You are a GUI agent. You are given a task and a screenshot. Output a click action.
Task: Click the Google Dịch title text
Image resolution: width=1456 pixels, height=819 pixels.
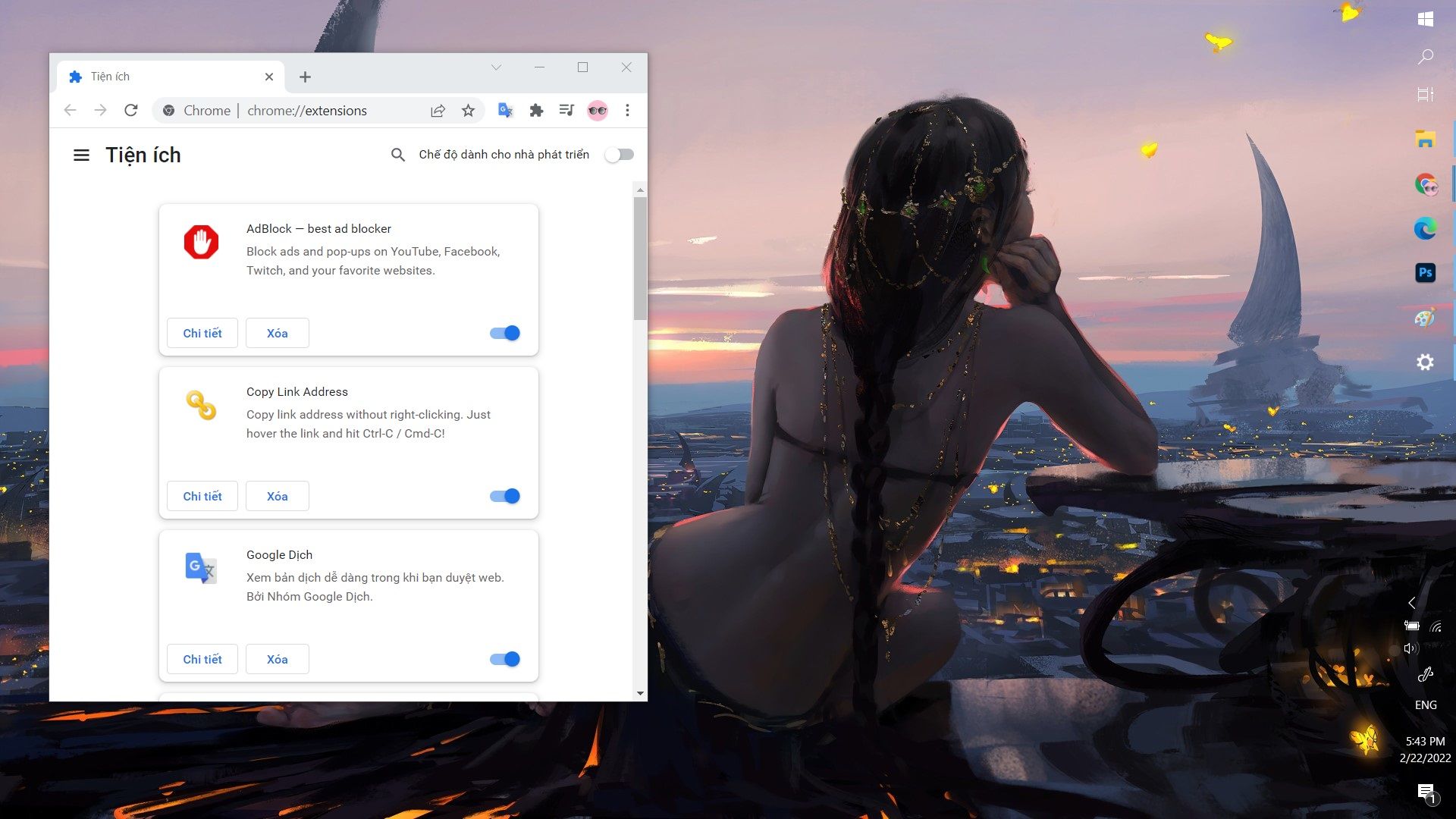pos(279,555)
